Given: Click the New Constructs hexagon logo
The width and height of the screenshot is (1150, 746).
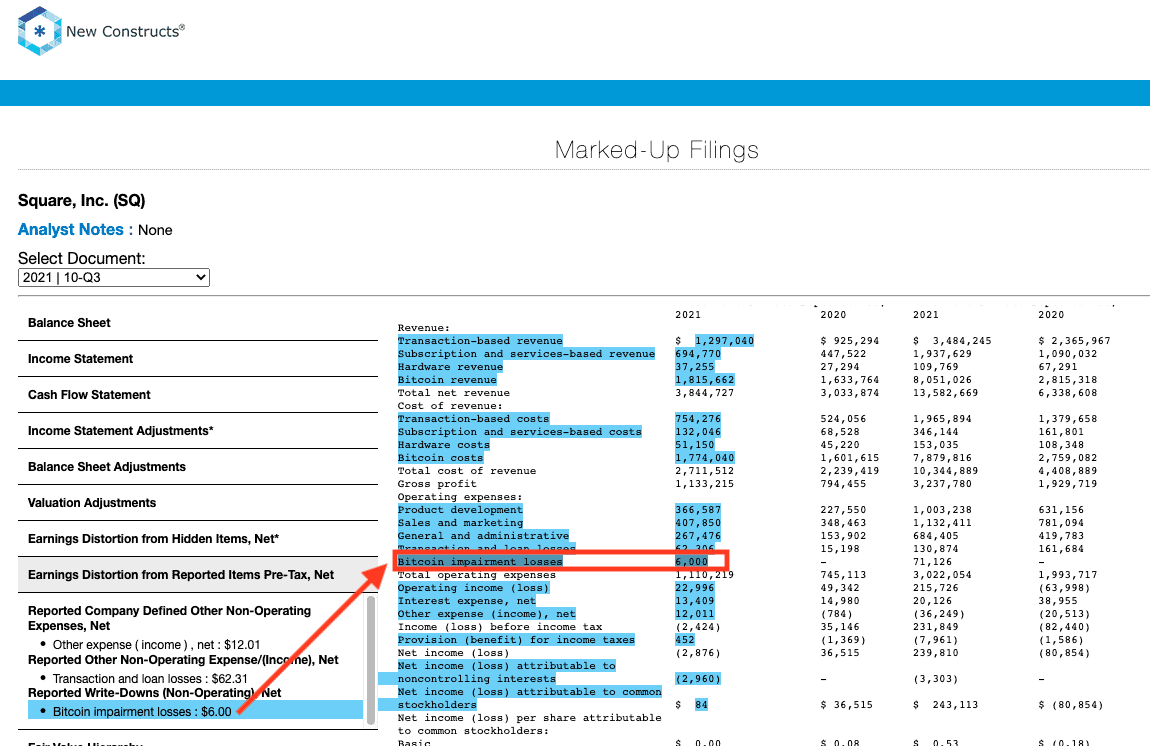Looking at the screenshot, I should point(40,31).
